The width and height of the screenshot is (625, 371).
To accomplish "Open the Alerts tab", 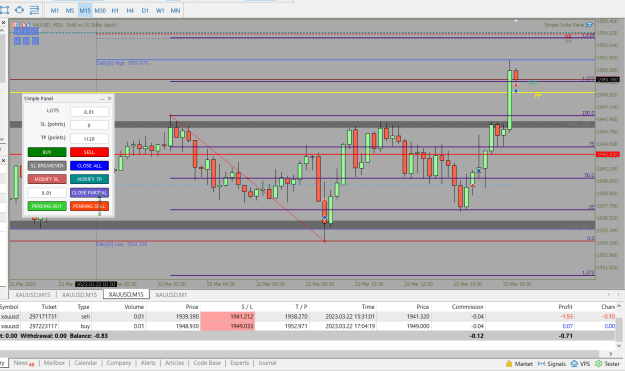I will coord(148,363).
